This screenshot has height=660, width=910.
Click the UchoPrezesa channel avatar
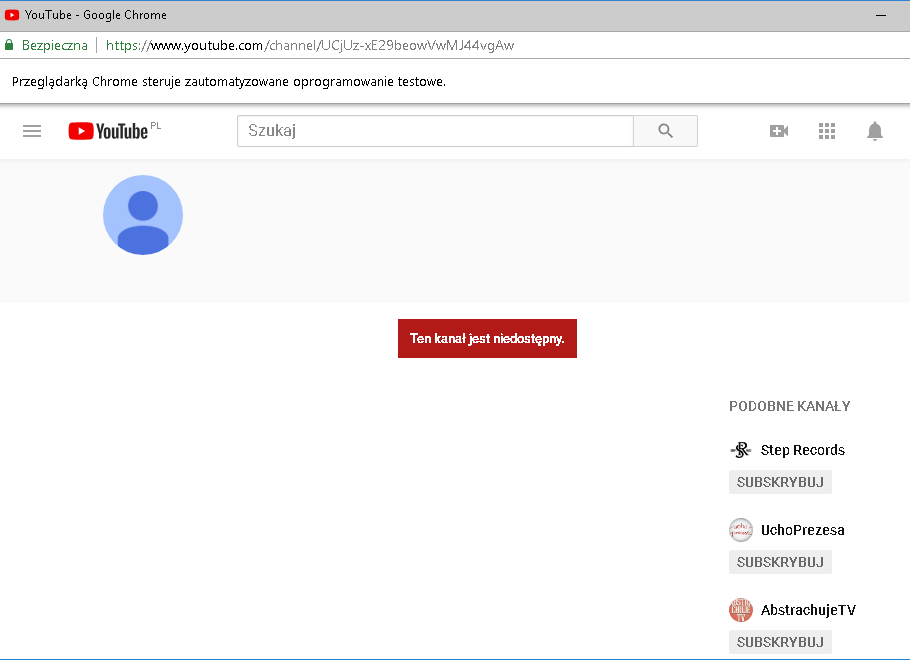741,530
